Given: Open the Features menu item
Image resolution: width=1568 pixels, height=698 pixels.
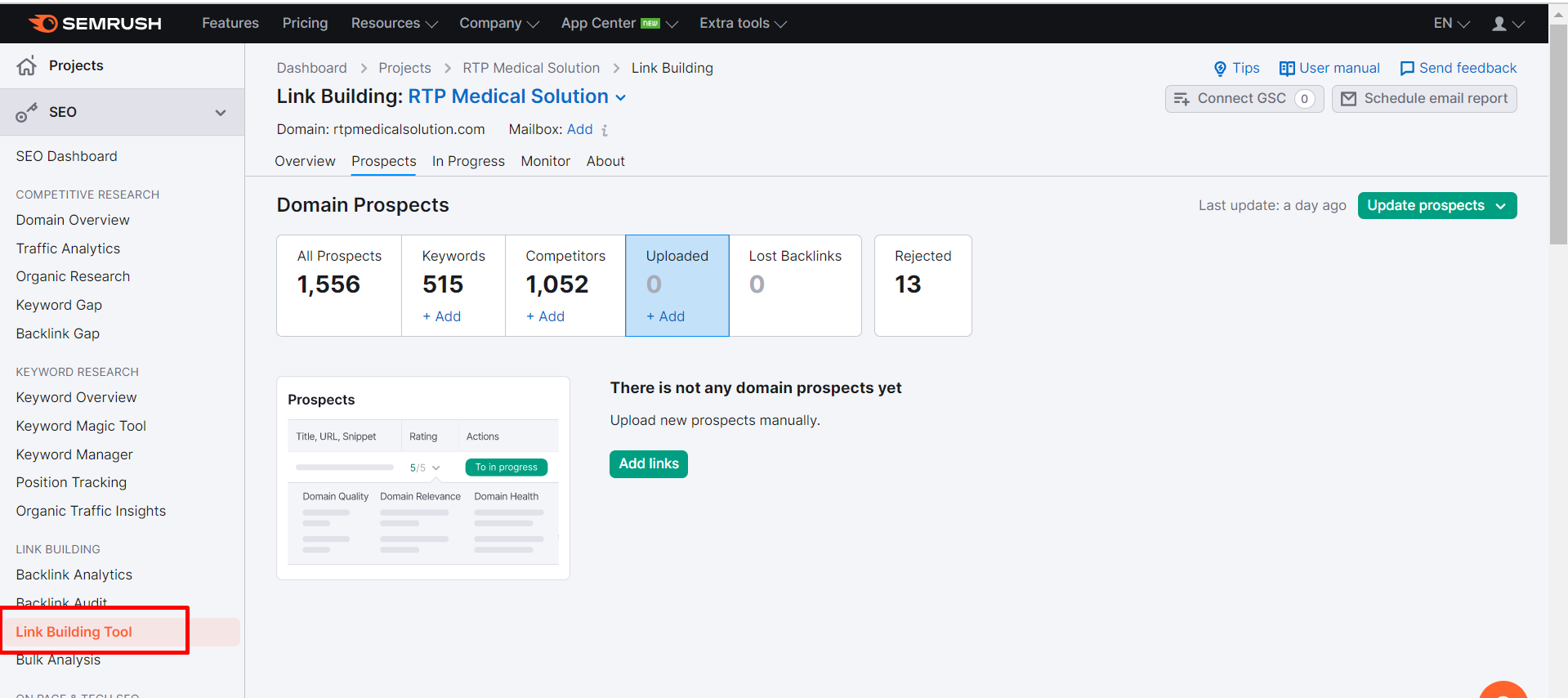Looking at the screenshot, I should click(x=230, y=24).
